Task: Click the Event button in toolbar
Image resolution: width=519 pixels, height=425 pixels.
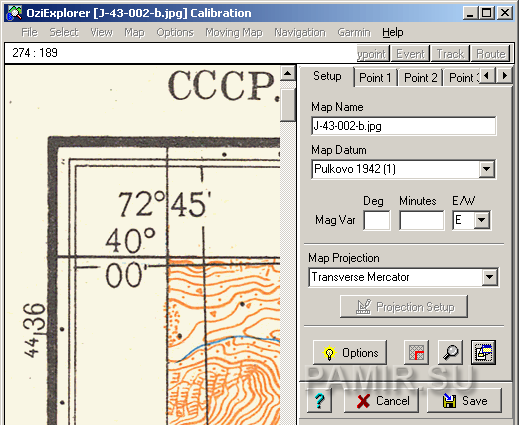Action: coord(410,54)
